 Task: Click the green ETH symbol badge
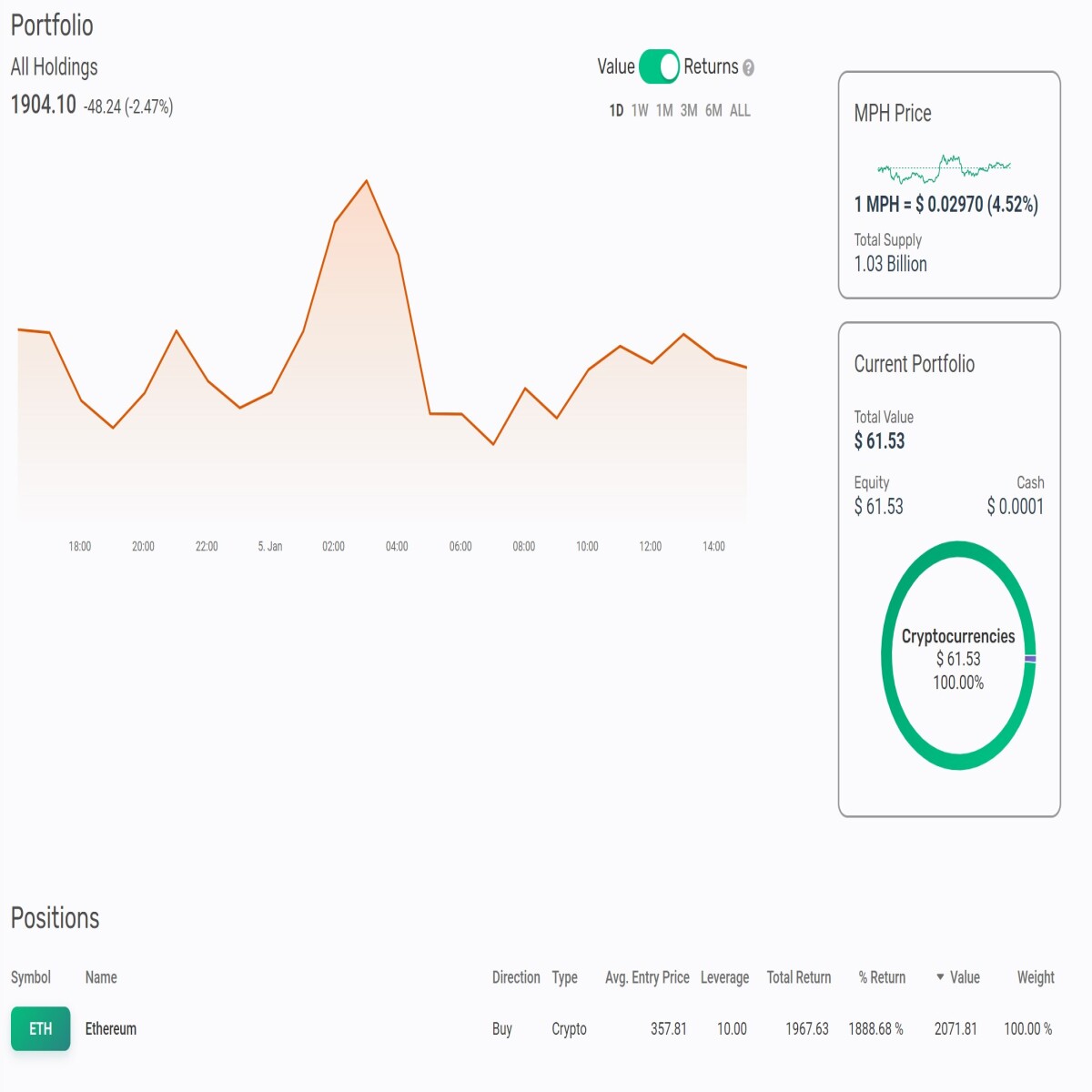(40, 1029)
